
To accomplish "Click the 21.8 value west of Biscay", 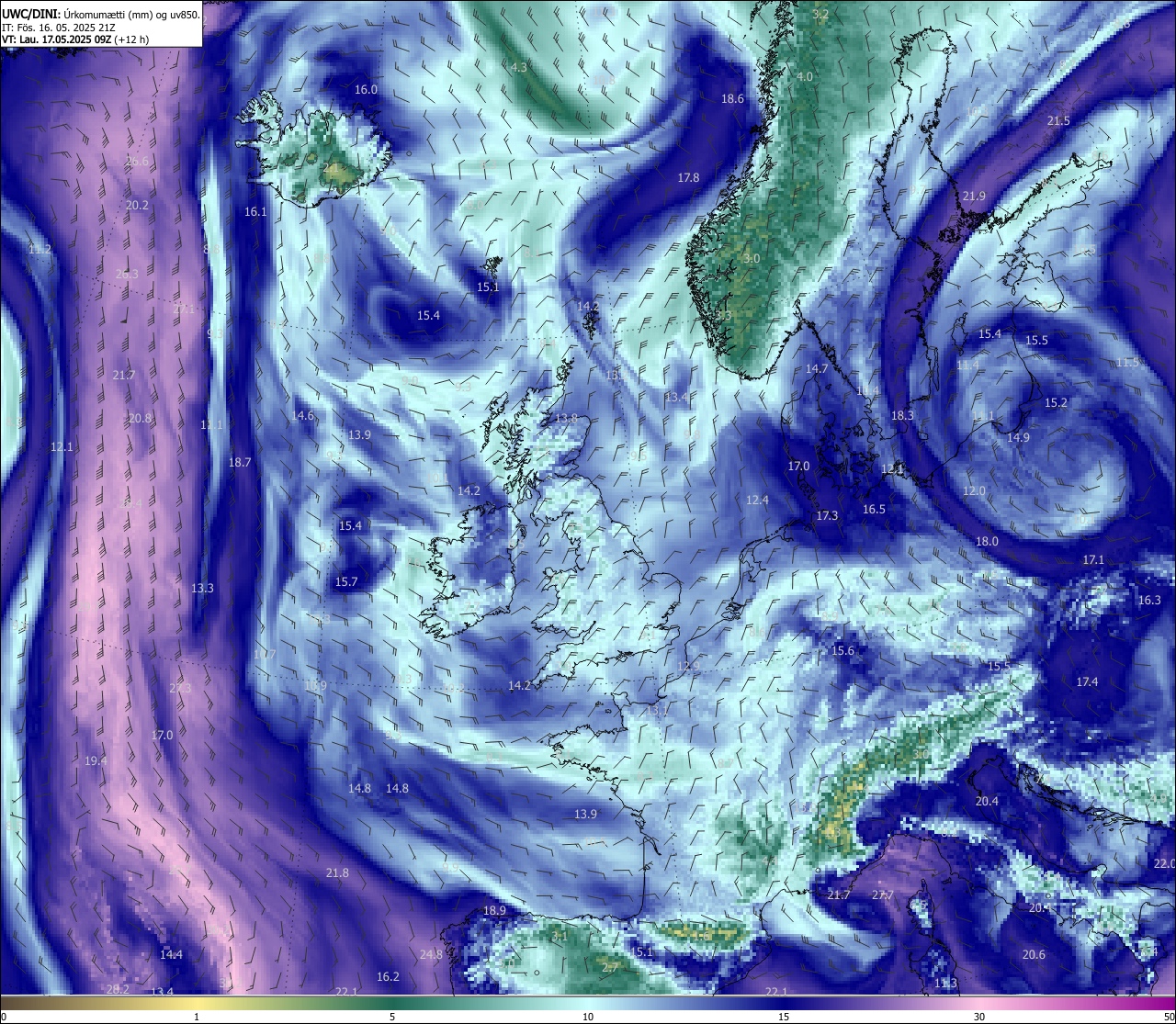I will 337,872.
